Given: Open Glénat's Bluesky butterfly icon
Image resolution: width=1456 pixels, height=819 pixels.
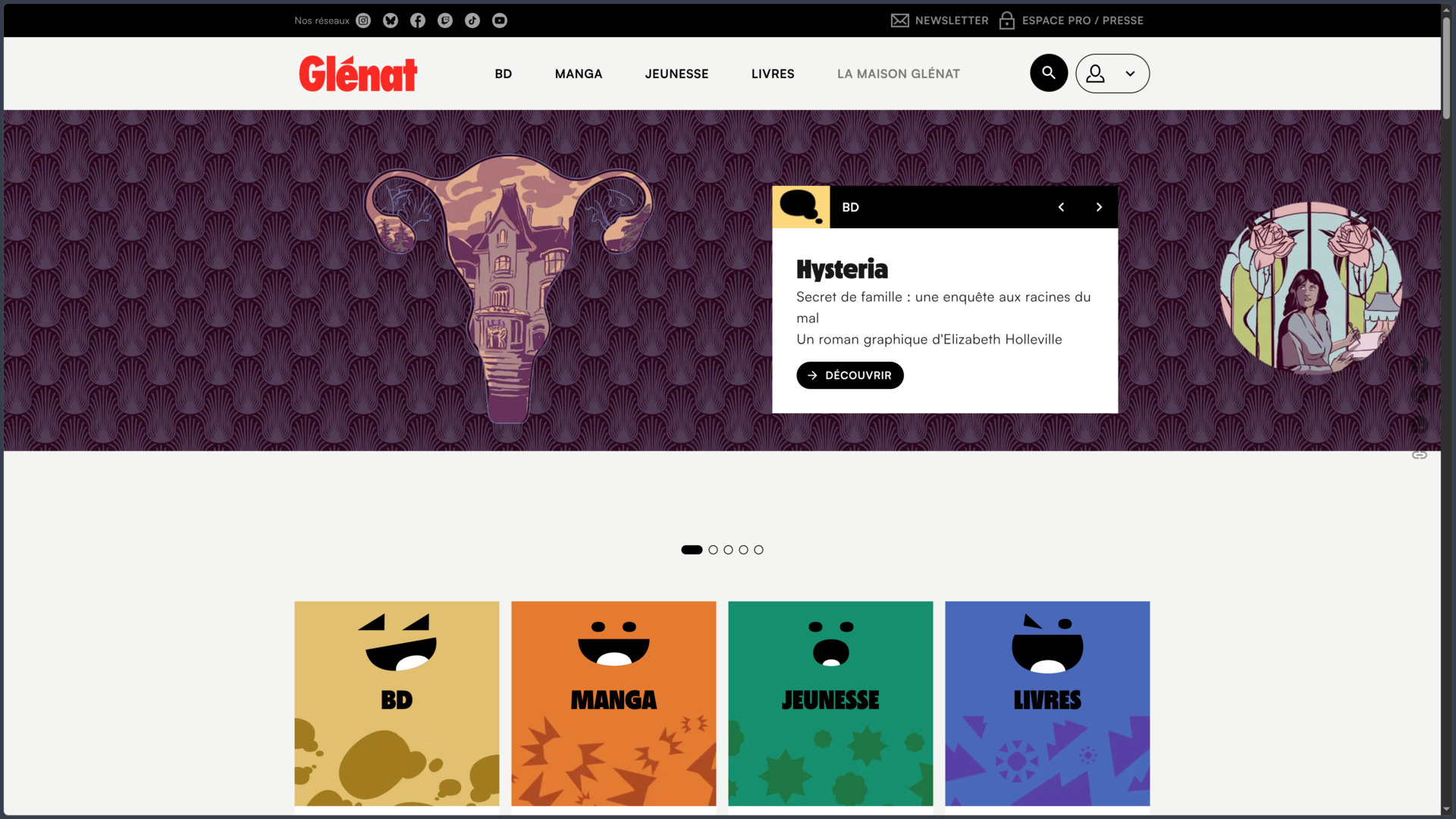Looking at the screenshot, I should [391, 20].
